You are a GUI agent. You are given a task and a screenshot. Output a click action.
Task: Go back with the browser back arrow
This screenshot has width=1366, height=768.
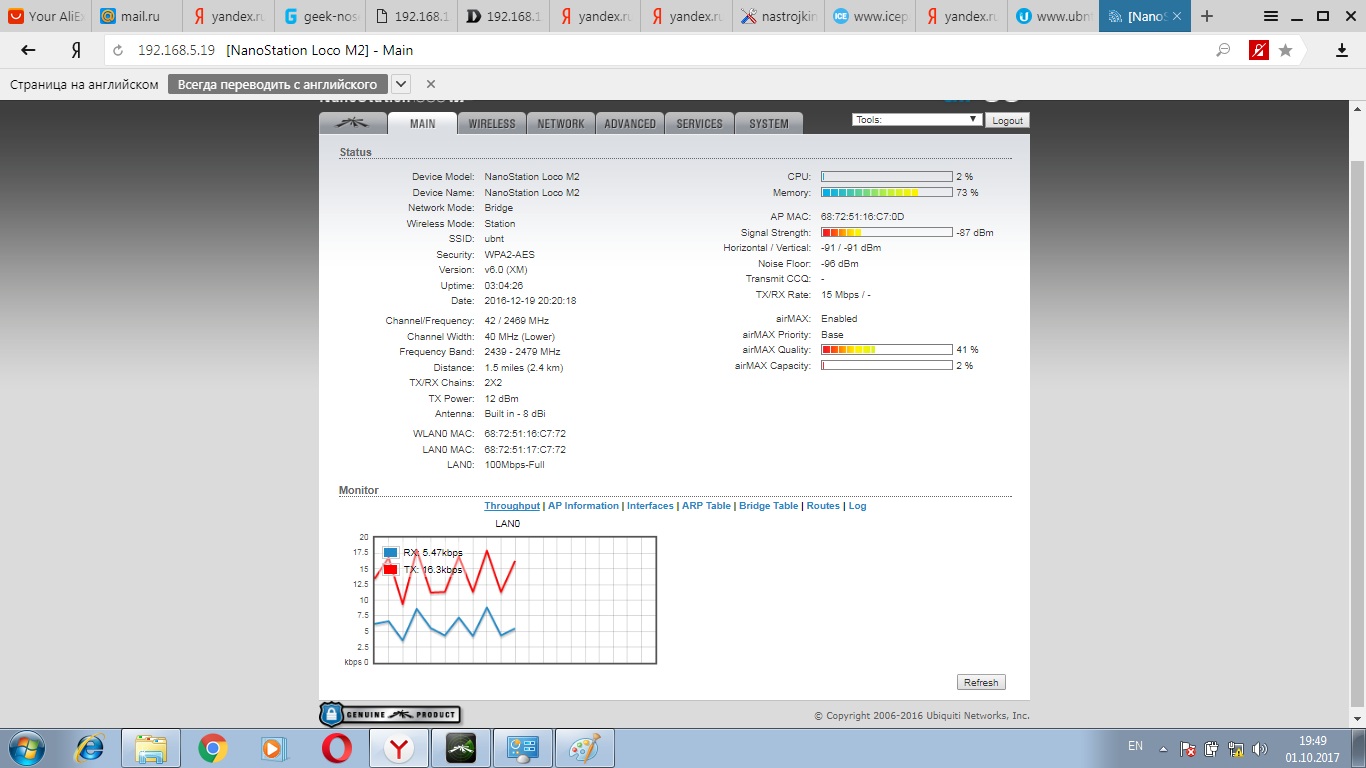[28, 50]
